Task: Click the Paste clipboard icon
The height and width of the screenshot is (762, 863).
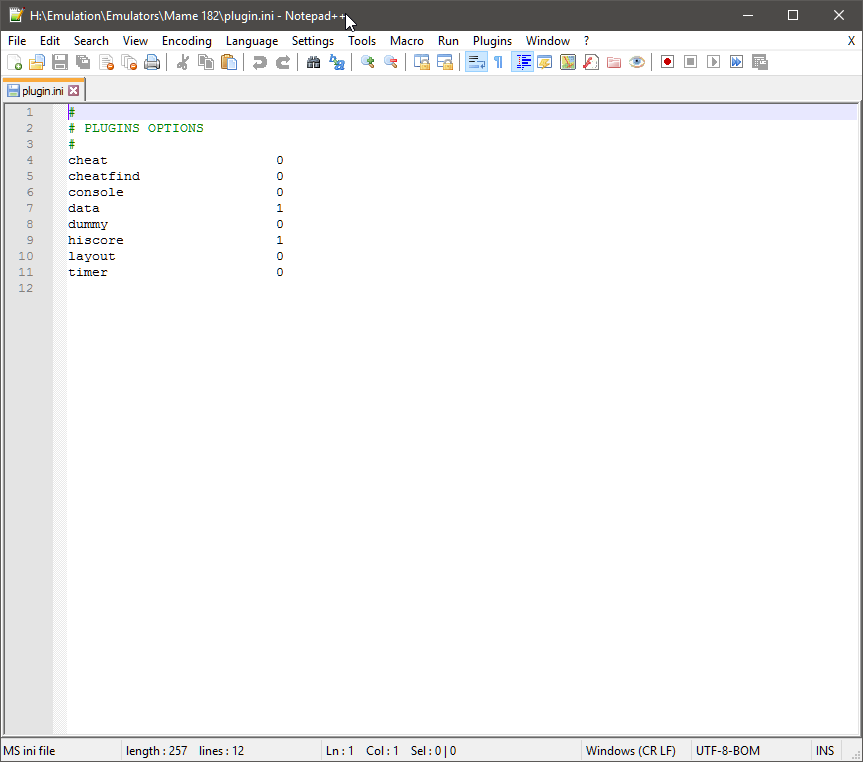Action: click(229, 62)
